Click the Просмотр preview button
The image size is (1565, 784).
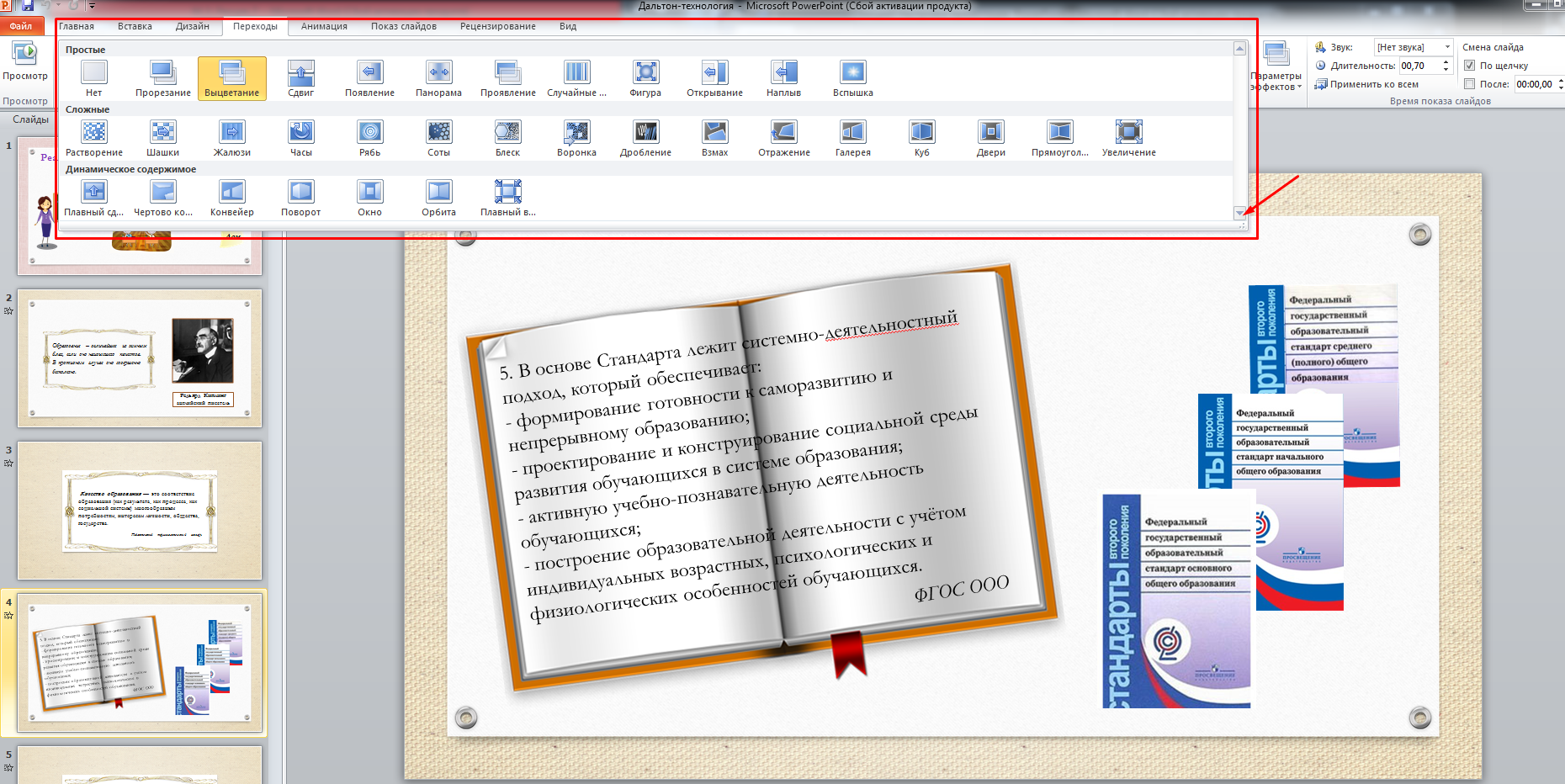point(25,60)
